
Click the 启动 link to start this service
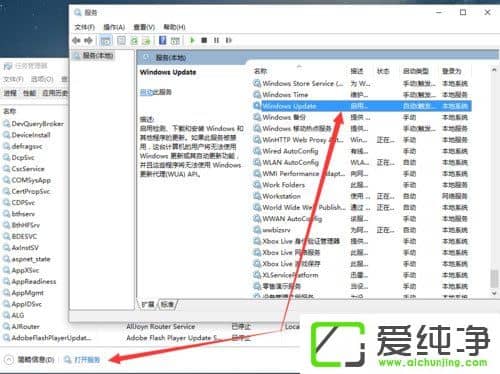tap(146, 92)
